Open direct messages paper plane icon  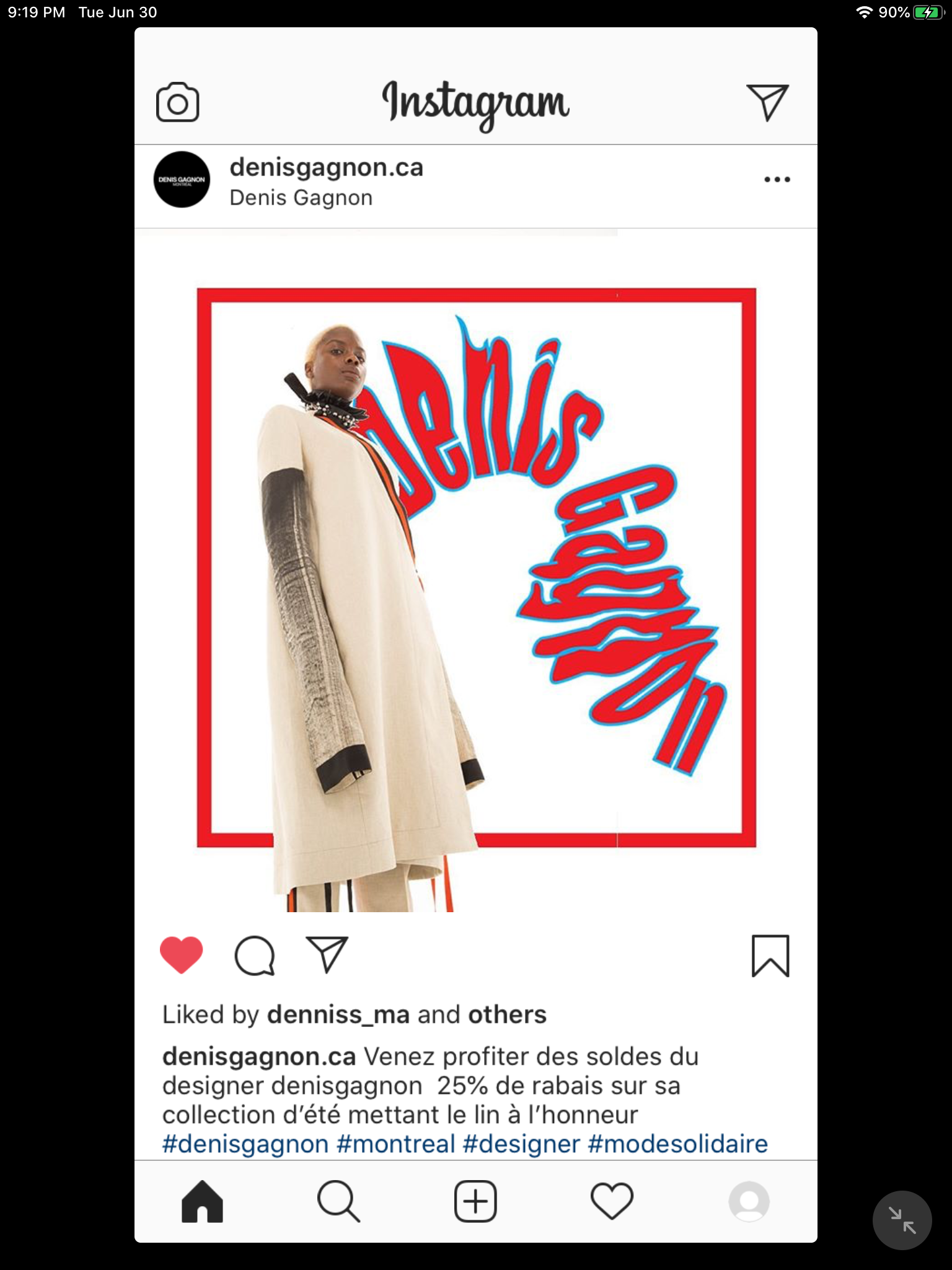tap(767, 102)
